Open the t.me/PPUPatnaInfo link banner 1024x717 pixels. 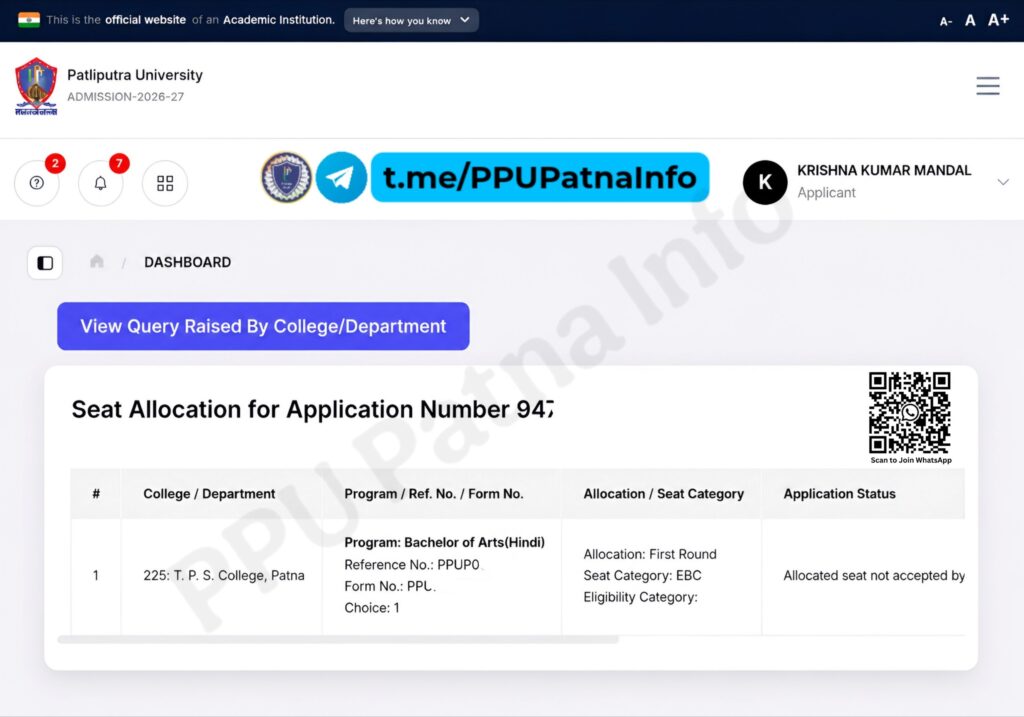point(540,177)
